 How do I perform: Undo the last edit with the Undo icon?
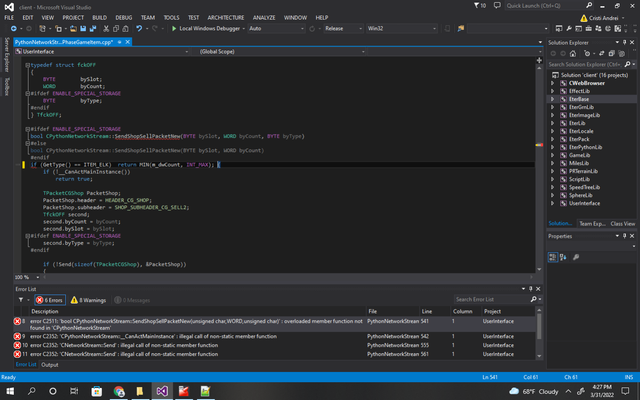click(139, 29)
